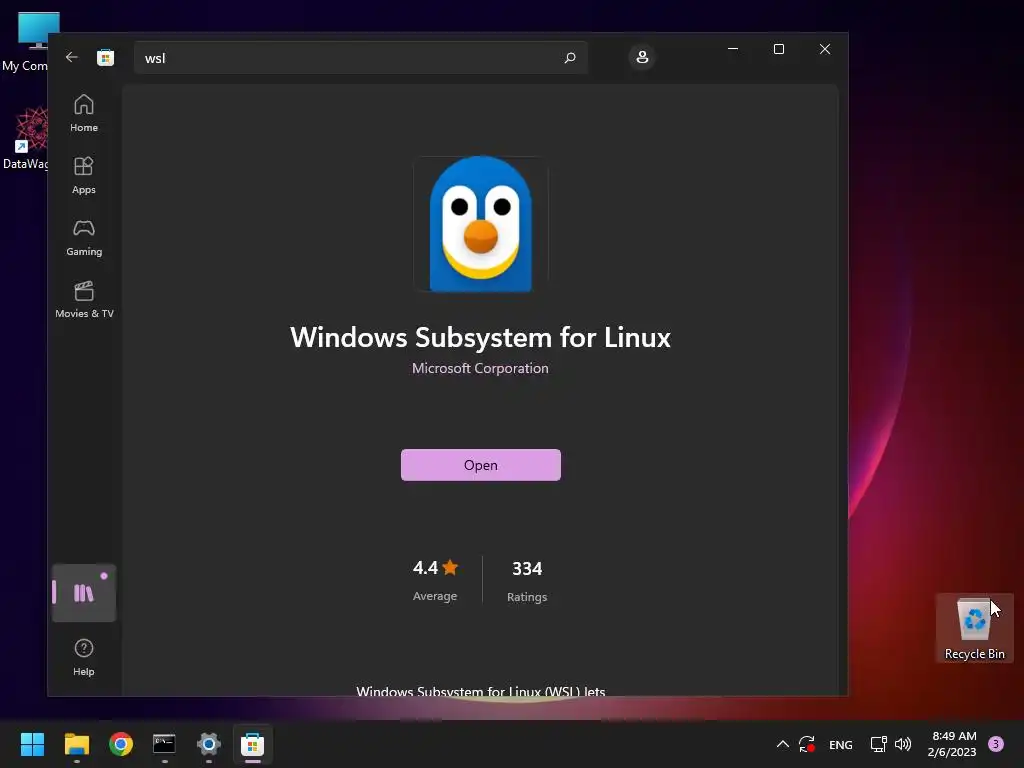The height and width of the screenshot is (768, 1024).
Task: Go to Home in Store sidebar
Action: coord(84,114)
